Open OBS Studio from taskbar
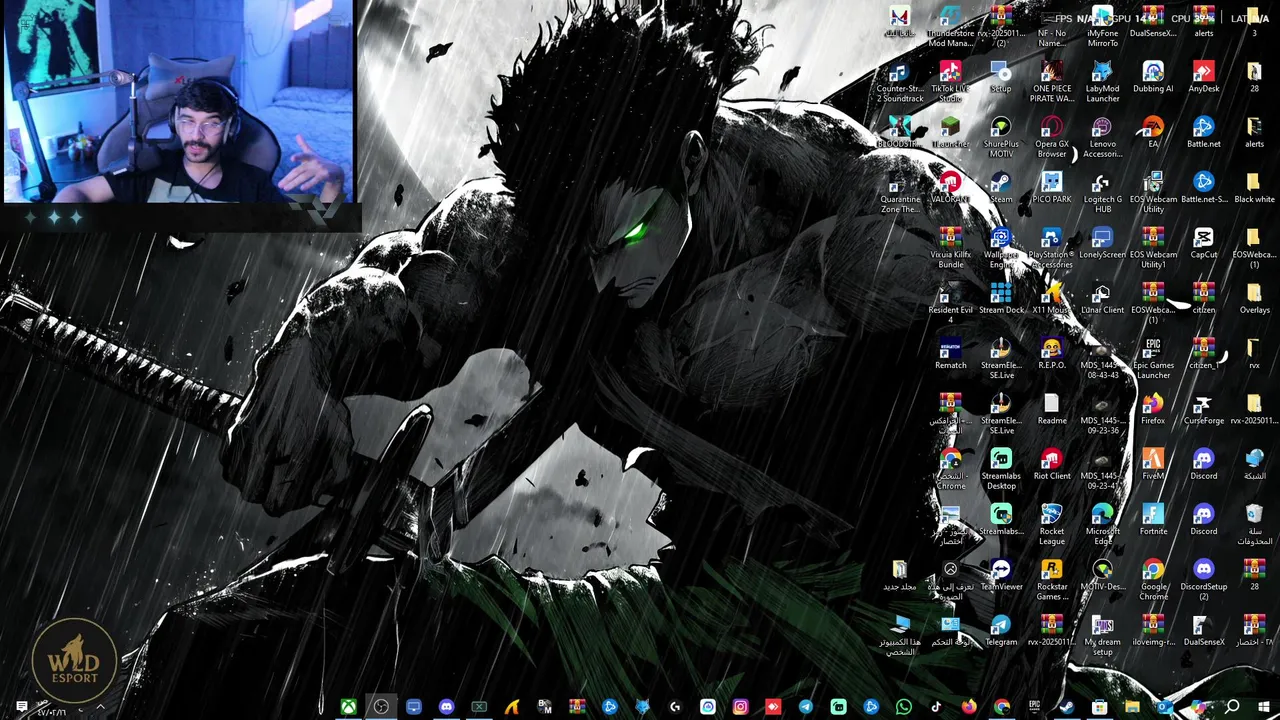 381,707
